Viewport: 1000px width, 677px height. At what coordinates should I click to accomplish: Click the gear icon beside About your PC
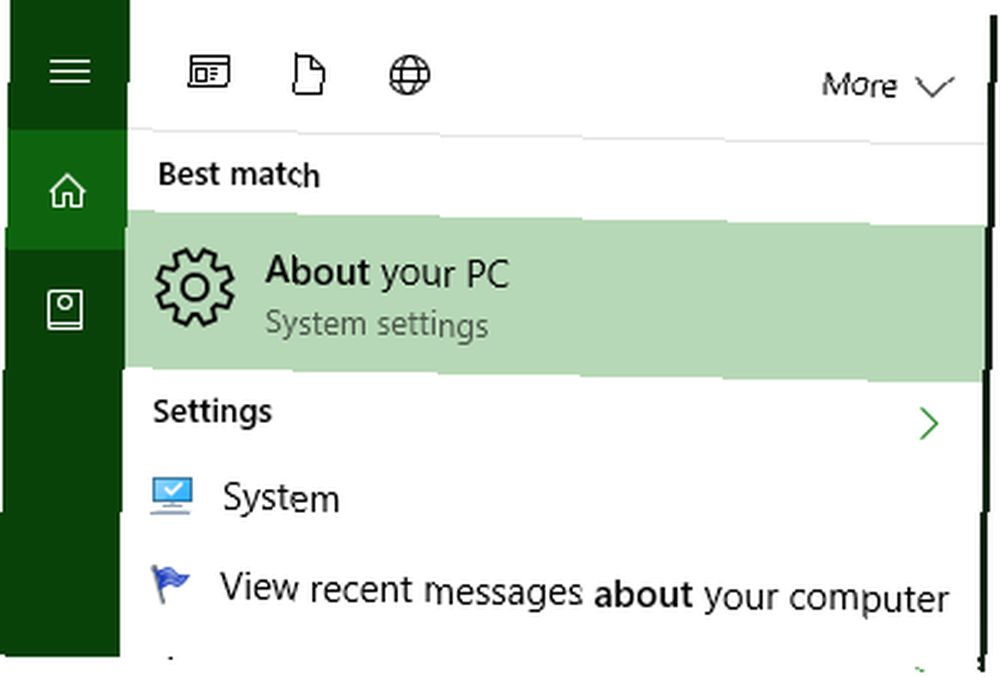pyautogui.click(x=195, y=288)
